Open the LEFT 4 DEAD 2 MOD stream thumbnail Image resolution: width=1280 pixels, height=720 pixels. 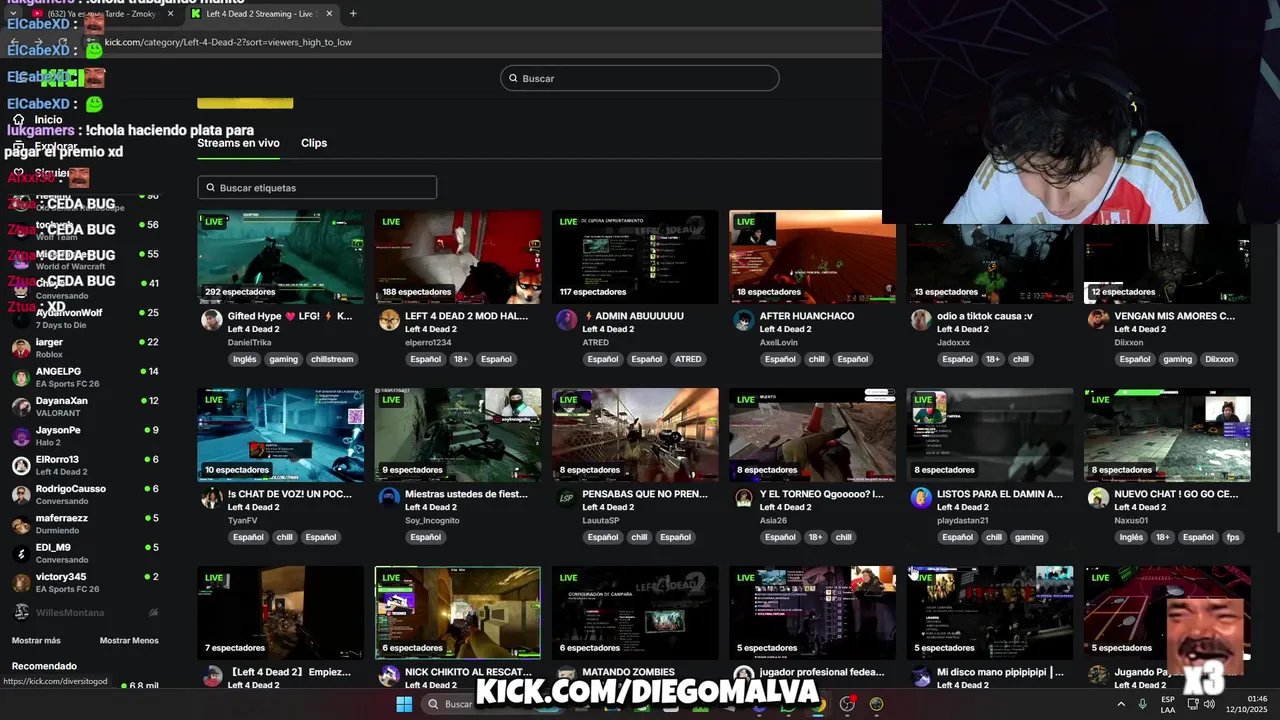(458, 257)
